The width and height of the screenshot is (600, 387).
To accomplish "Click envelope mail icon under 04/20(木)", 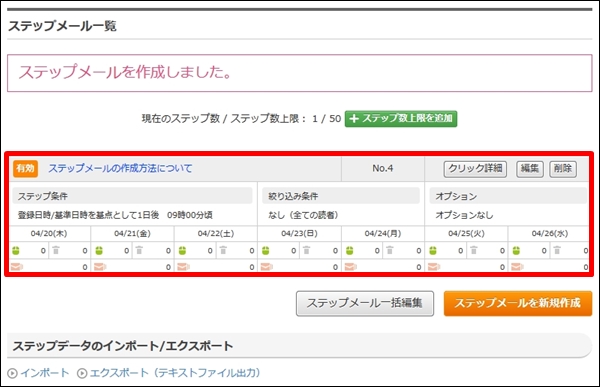I will point(16,266).
